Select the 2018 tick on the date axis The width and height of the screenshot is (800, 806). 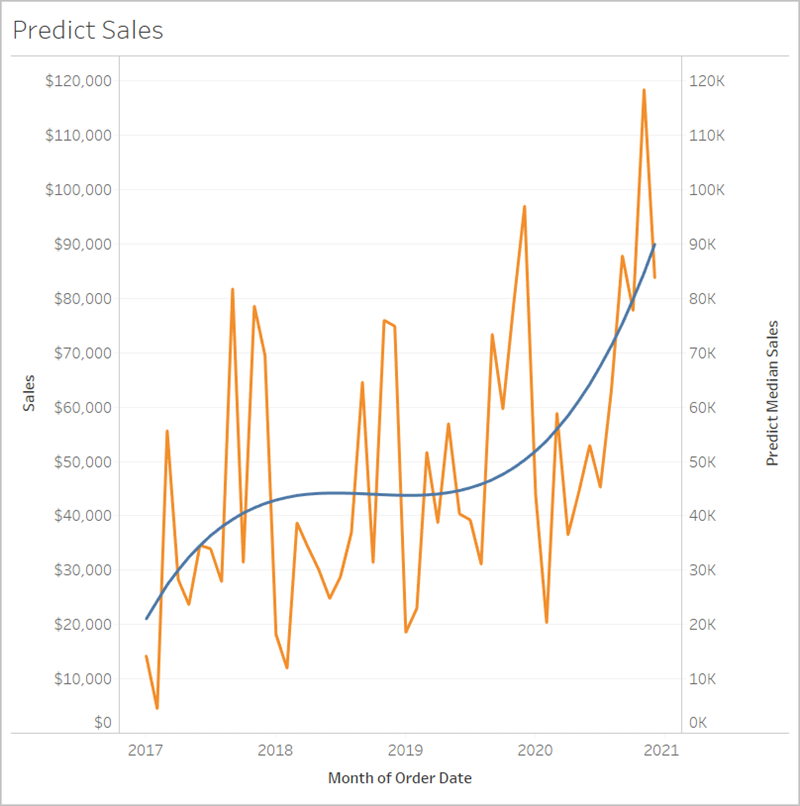[x=275, y=749]
